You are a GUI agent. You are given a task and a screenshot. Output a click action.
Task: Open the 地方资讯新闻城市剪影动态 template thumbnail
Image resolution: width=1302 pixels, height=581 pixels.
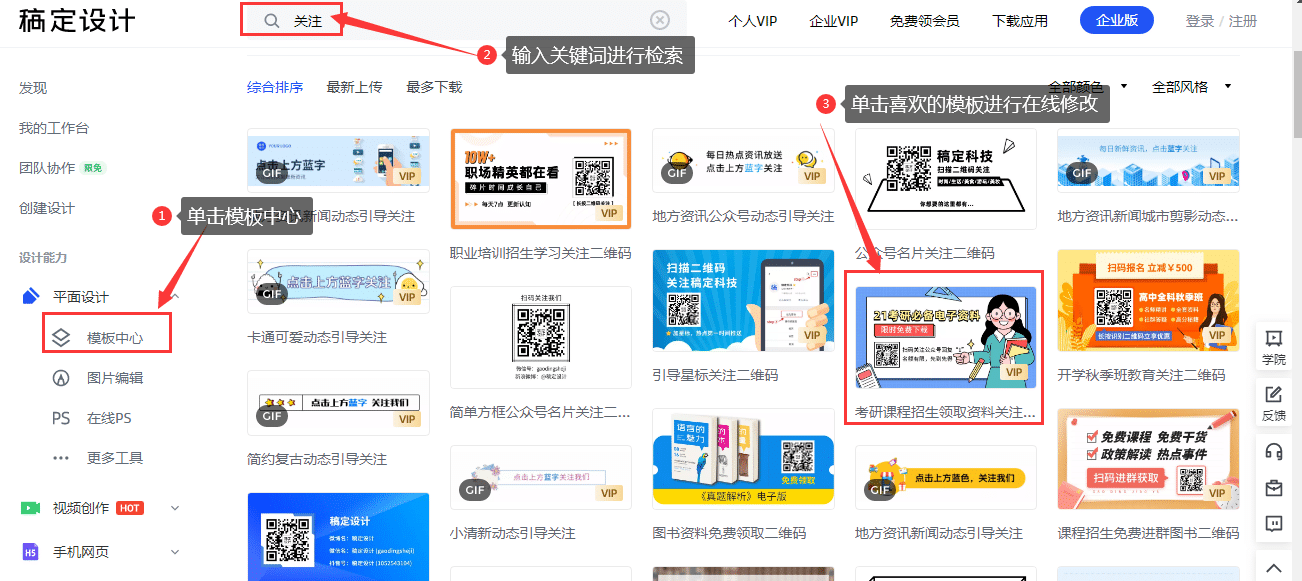pos(1148,159)
